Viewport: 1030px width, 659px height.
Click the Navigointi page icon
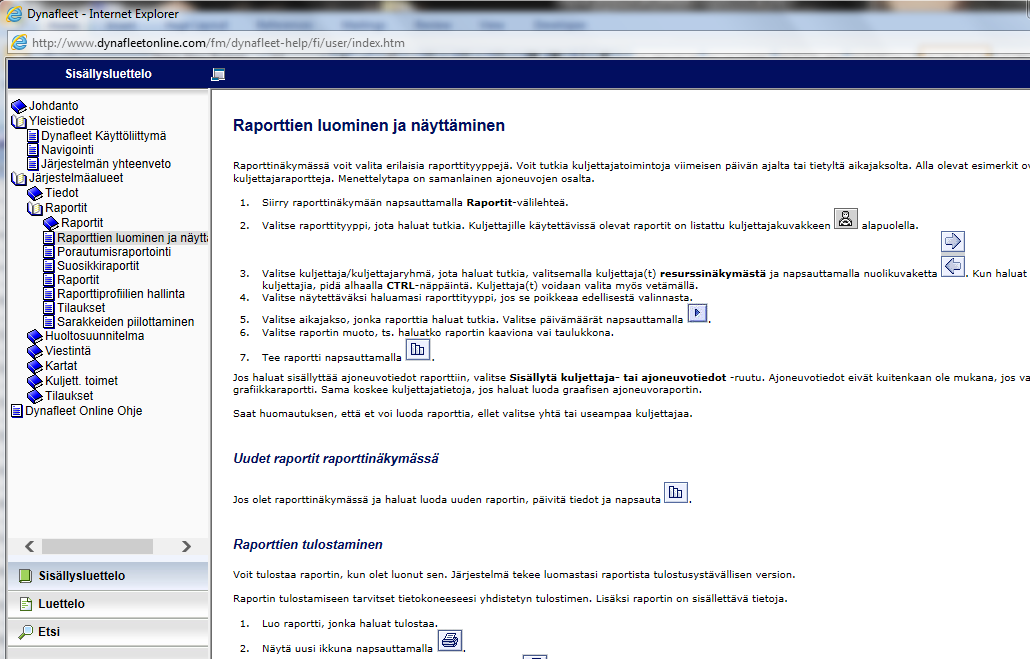click(33, 150)
